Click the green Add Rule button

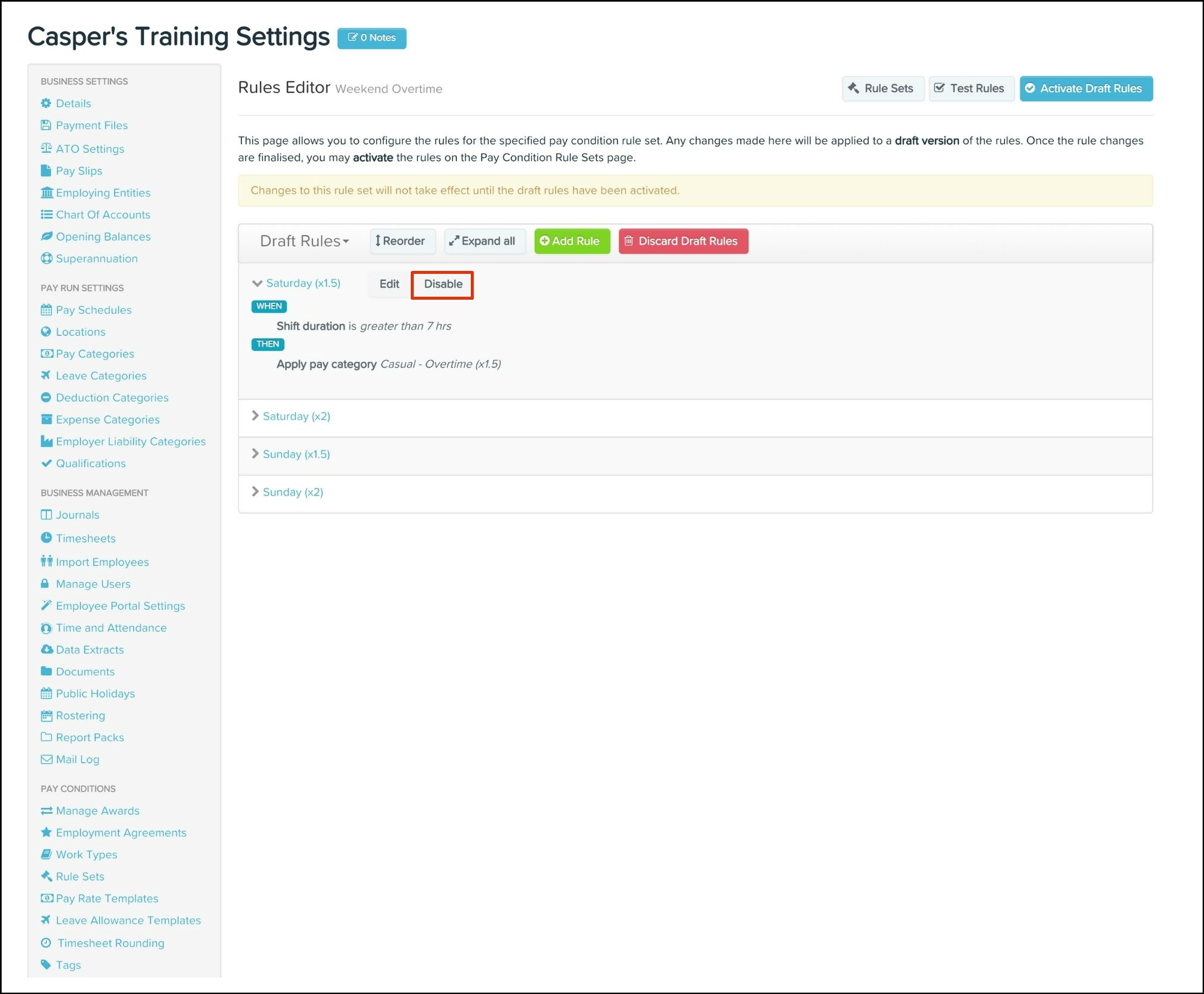click(x=571, y=241)
